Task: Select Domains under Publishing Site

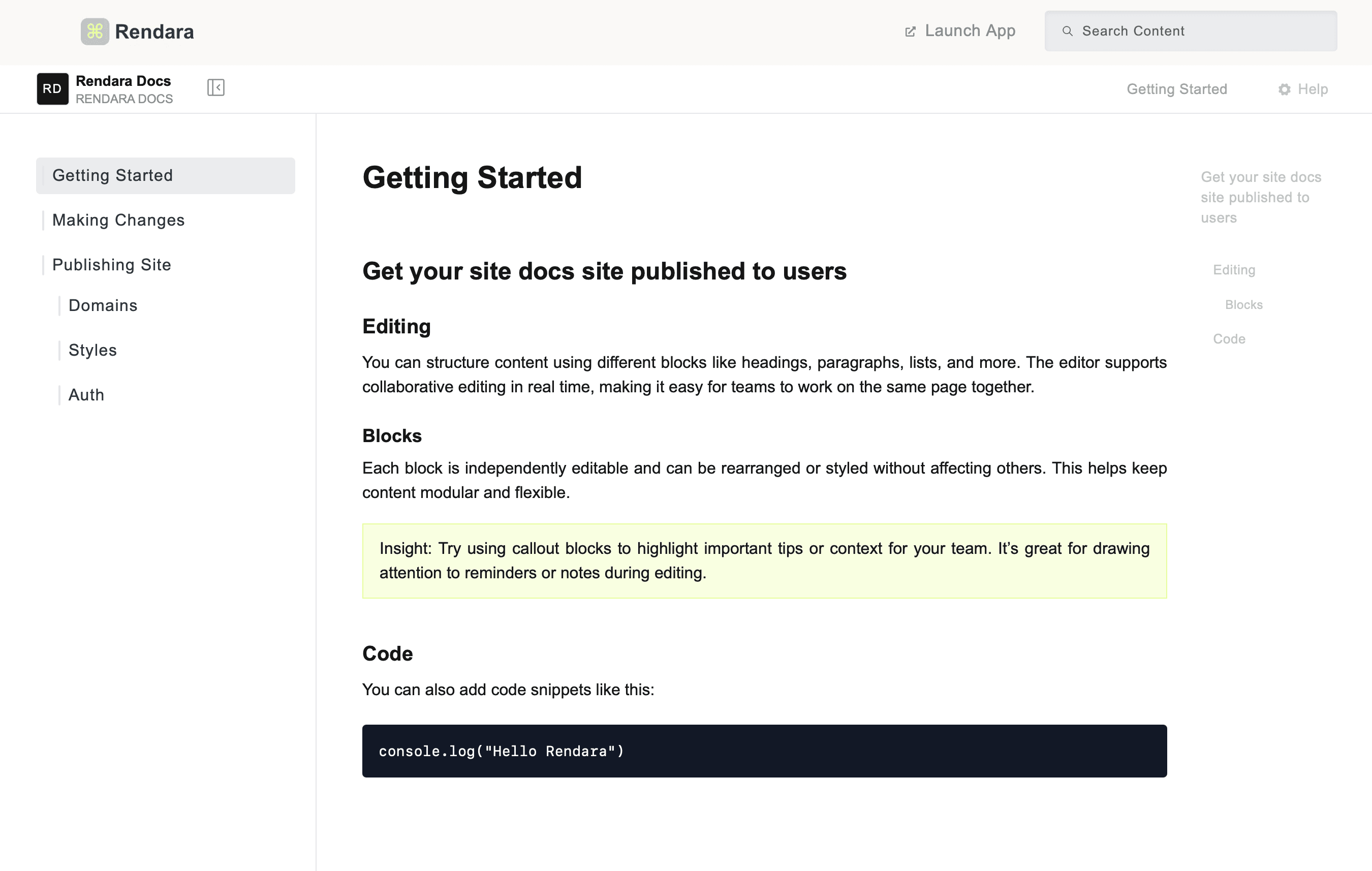Action: pos(103,305)
